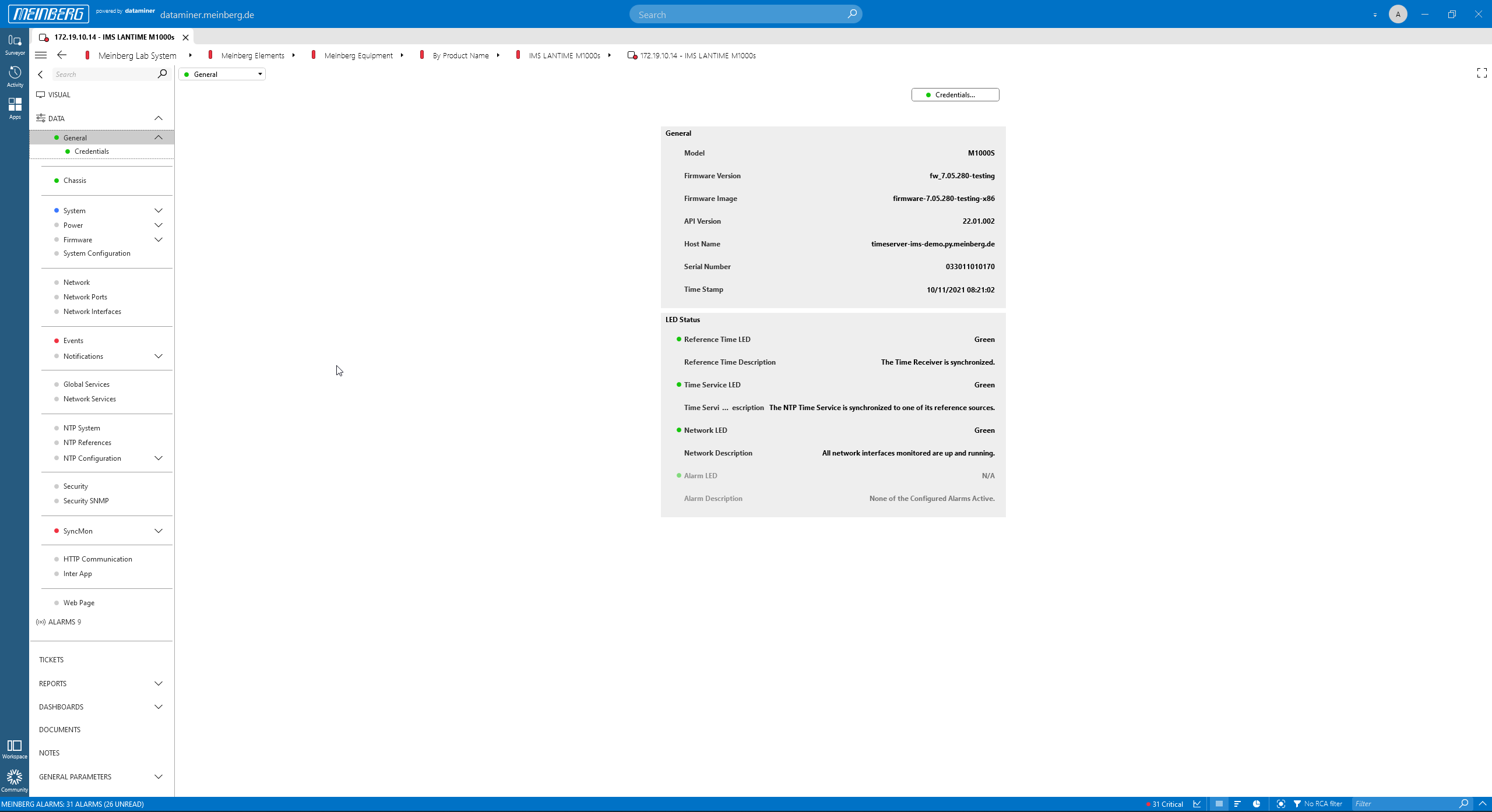Select Events page in the tree
Viewport: 1492px width, 812px height.
pos(73,341)
